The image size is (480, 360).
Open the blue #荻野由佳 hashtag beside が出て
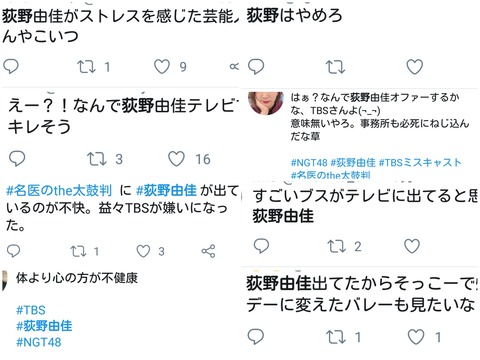point(166,190)
